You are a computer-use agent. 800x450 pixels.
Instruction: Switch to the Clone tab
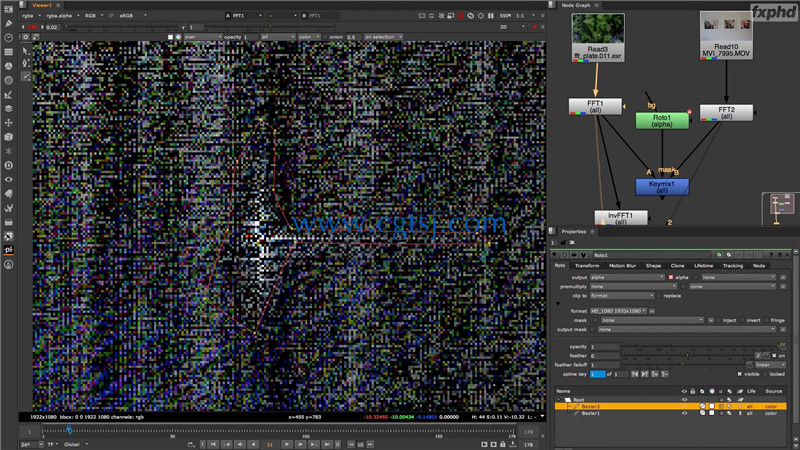(678, 266)
